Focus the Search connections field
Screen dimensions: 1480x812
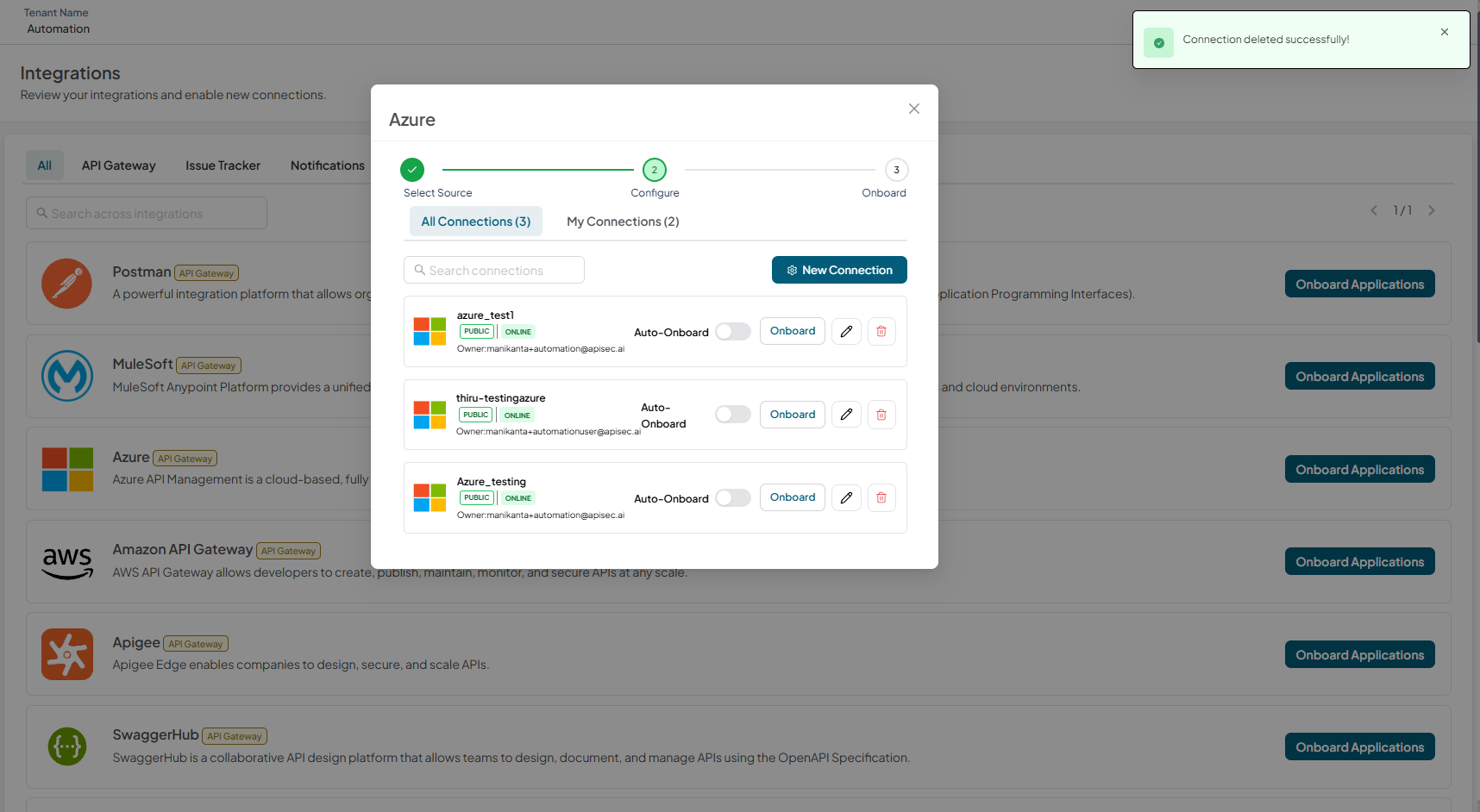tap(494, 270)
